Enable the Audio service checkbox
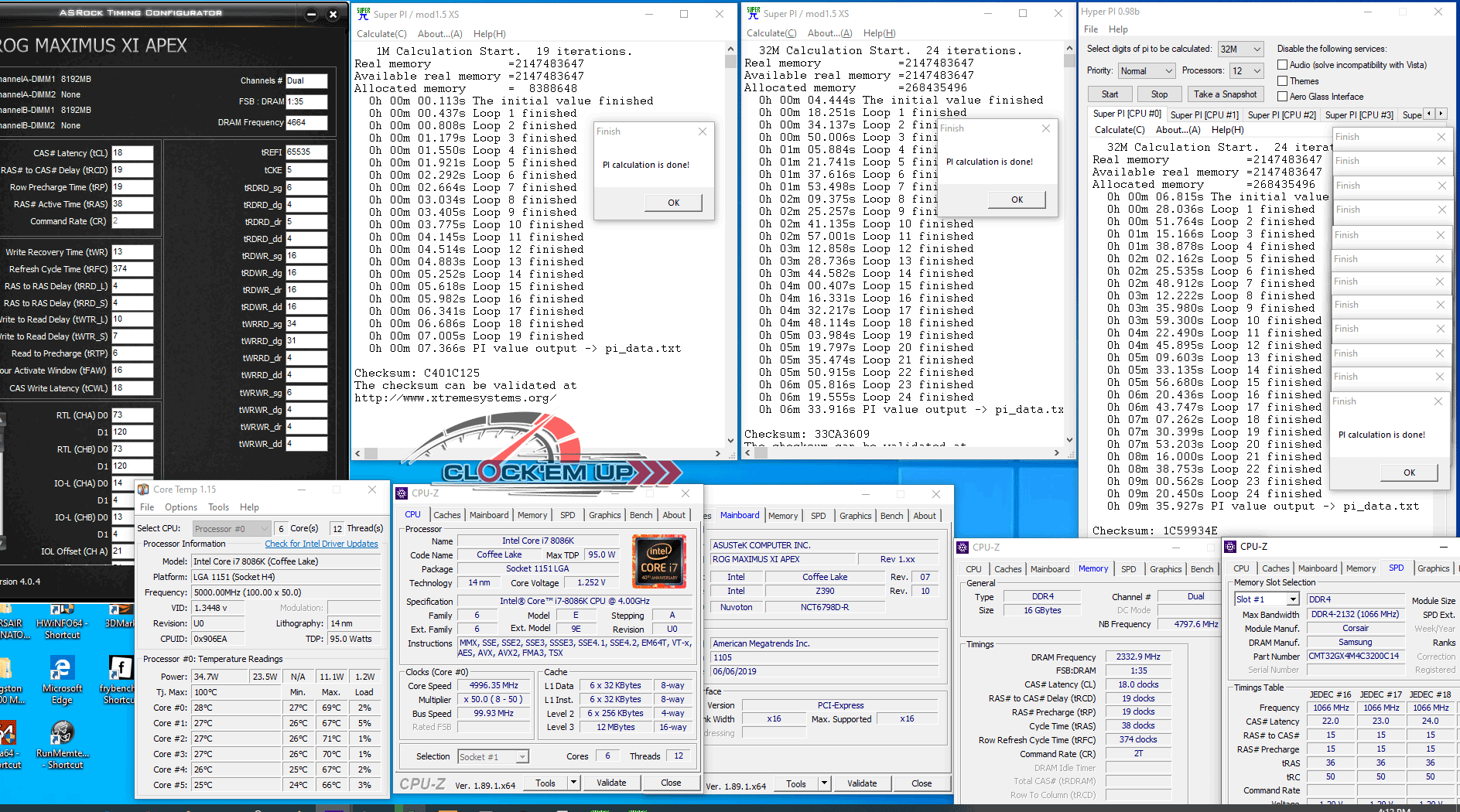Screen dimensions: 1460x812 (x=1282, y=65)
